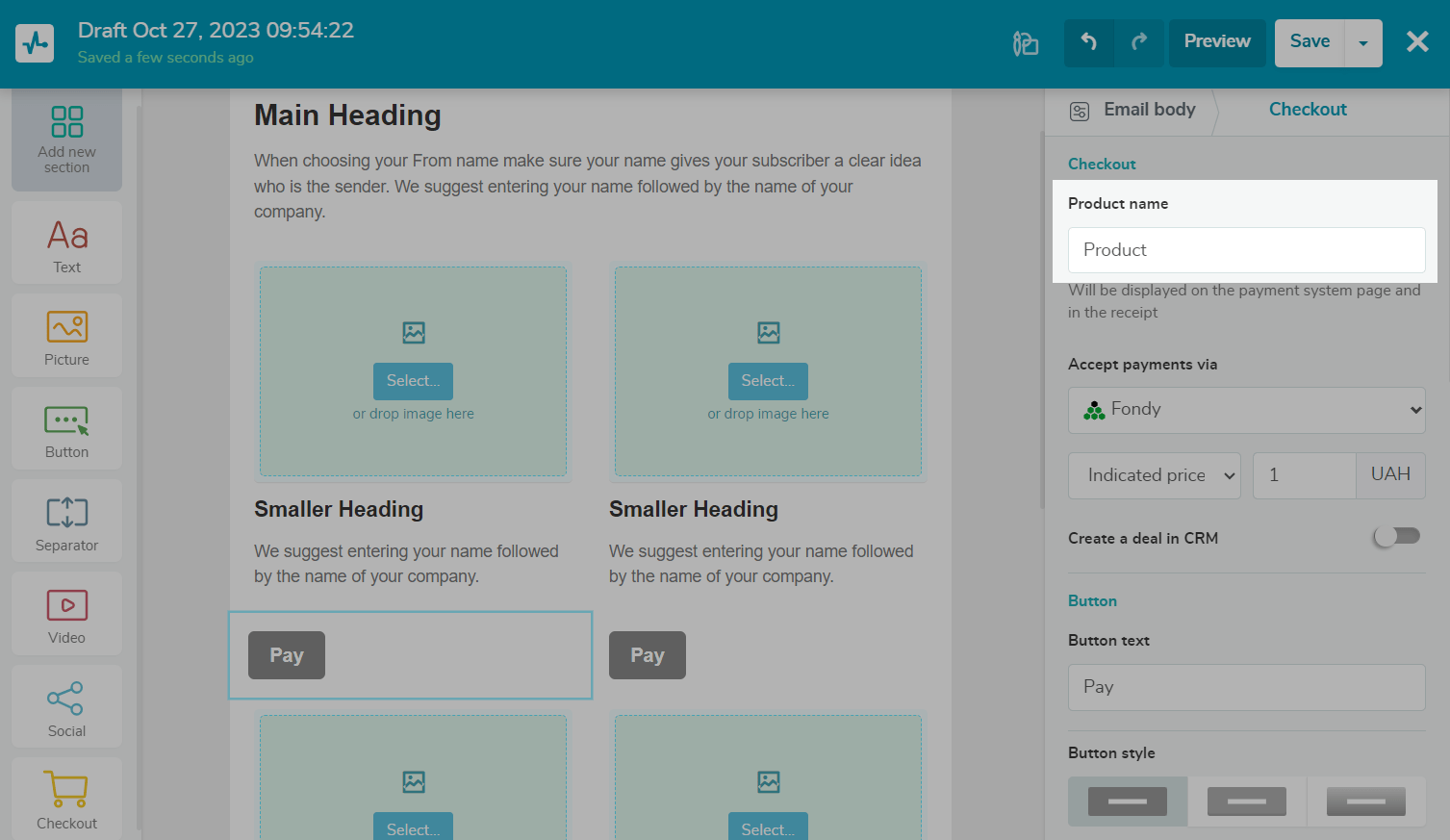Screen dimensions: 1450x840
Task: Expand the Indicated price dropdown
Action: [x=1154, y=475]
